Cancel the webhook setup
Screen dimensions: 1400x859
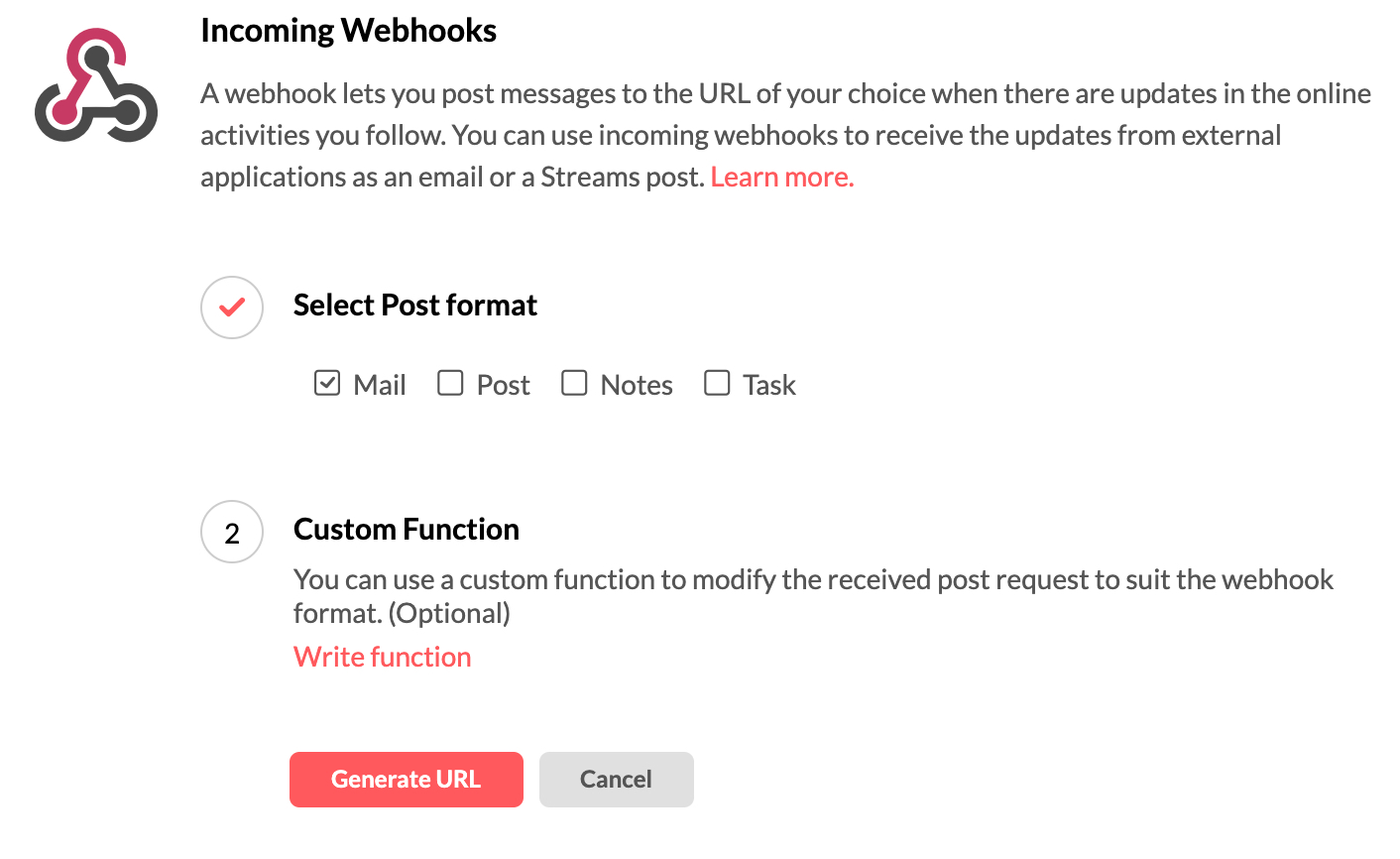(x=616, y=780)
